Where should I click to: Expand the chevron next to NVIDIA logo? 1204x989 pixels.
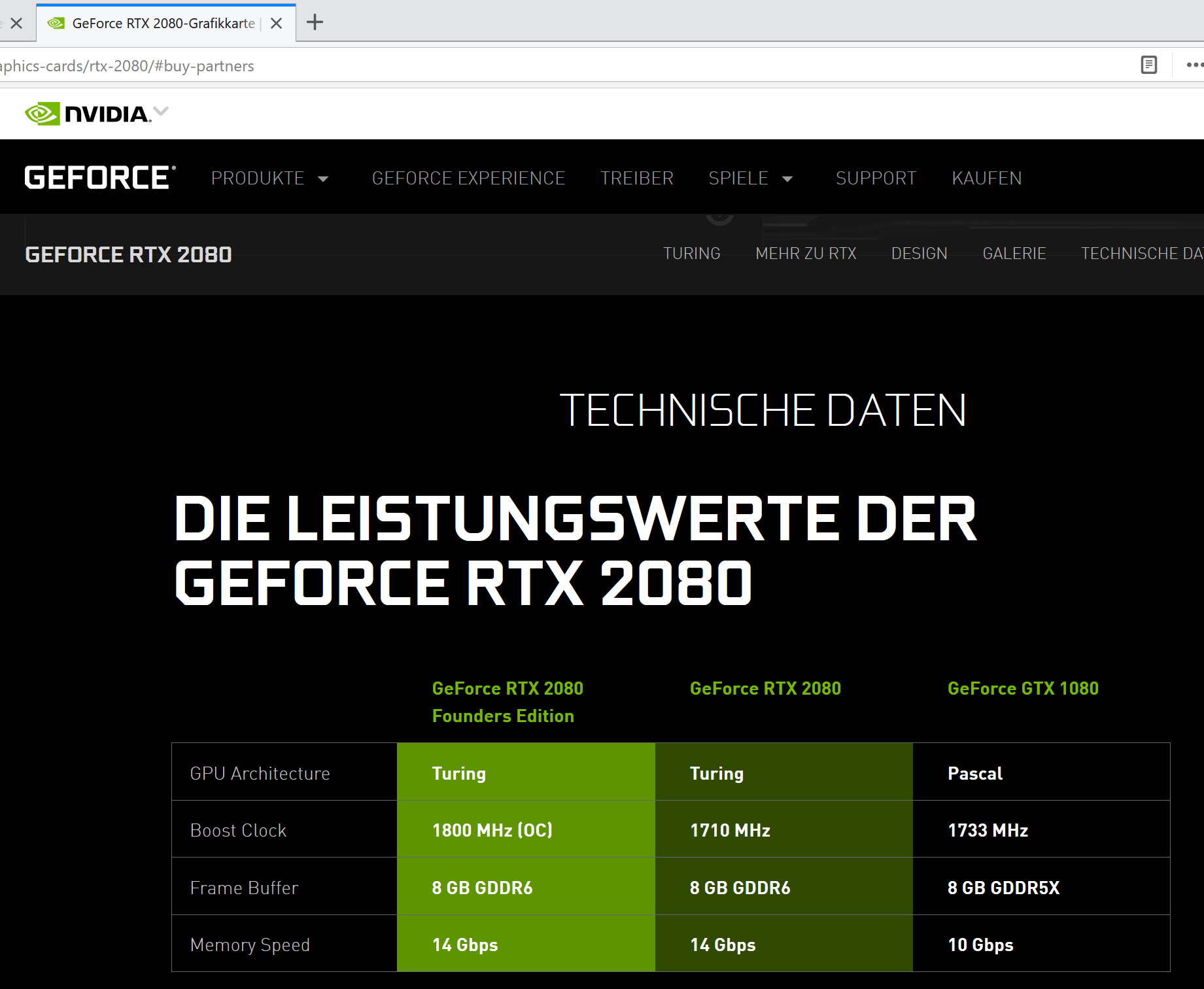coord(161,111)
